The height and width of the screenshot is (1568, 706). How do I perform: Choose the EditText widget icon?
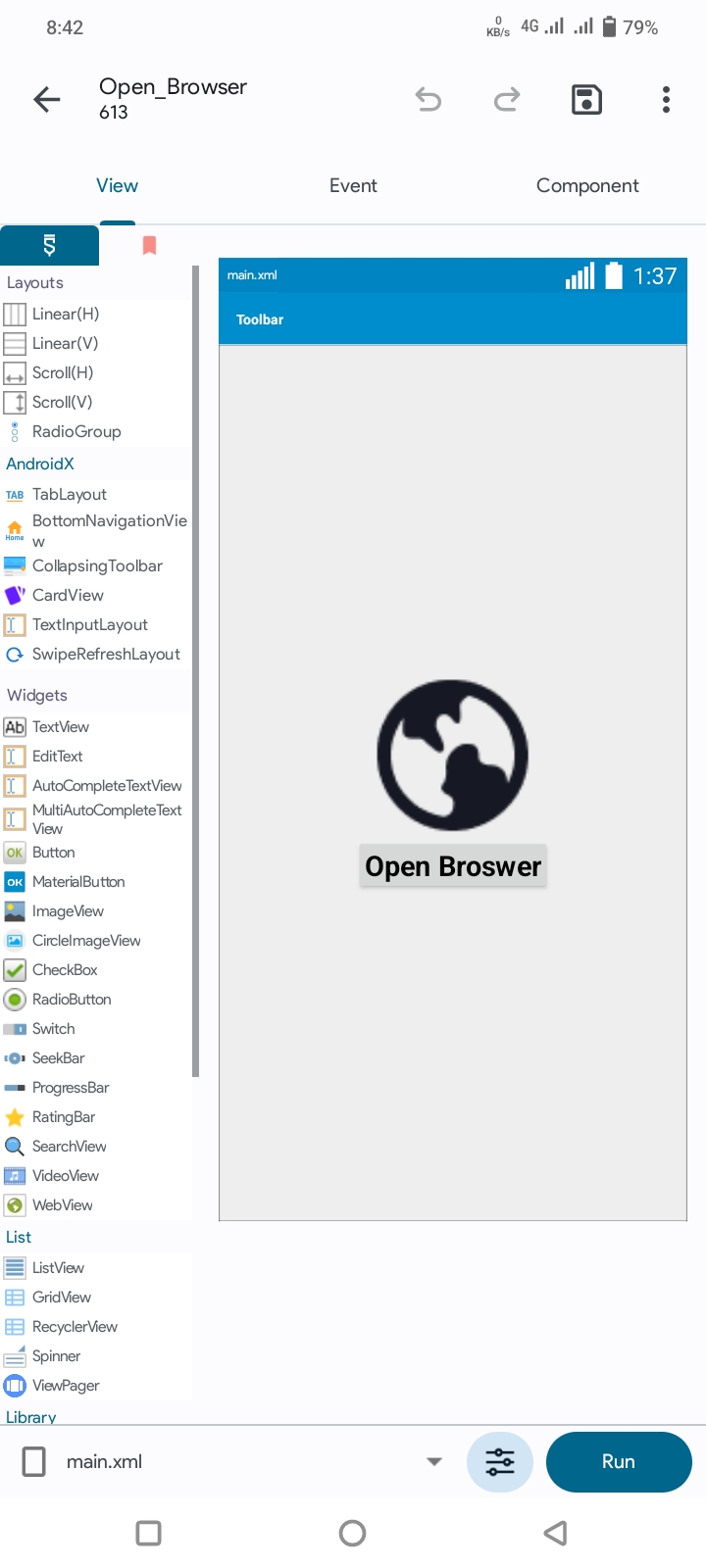pos(15,757)
